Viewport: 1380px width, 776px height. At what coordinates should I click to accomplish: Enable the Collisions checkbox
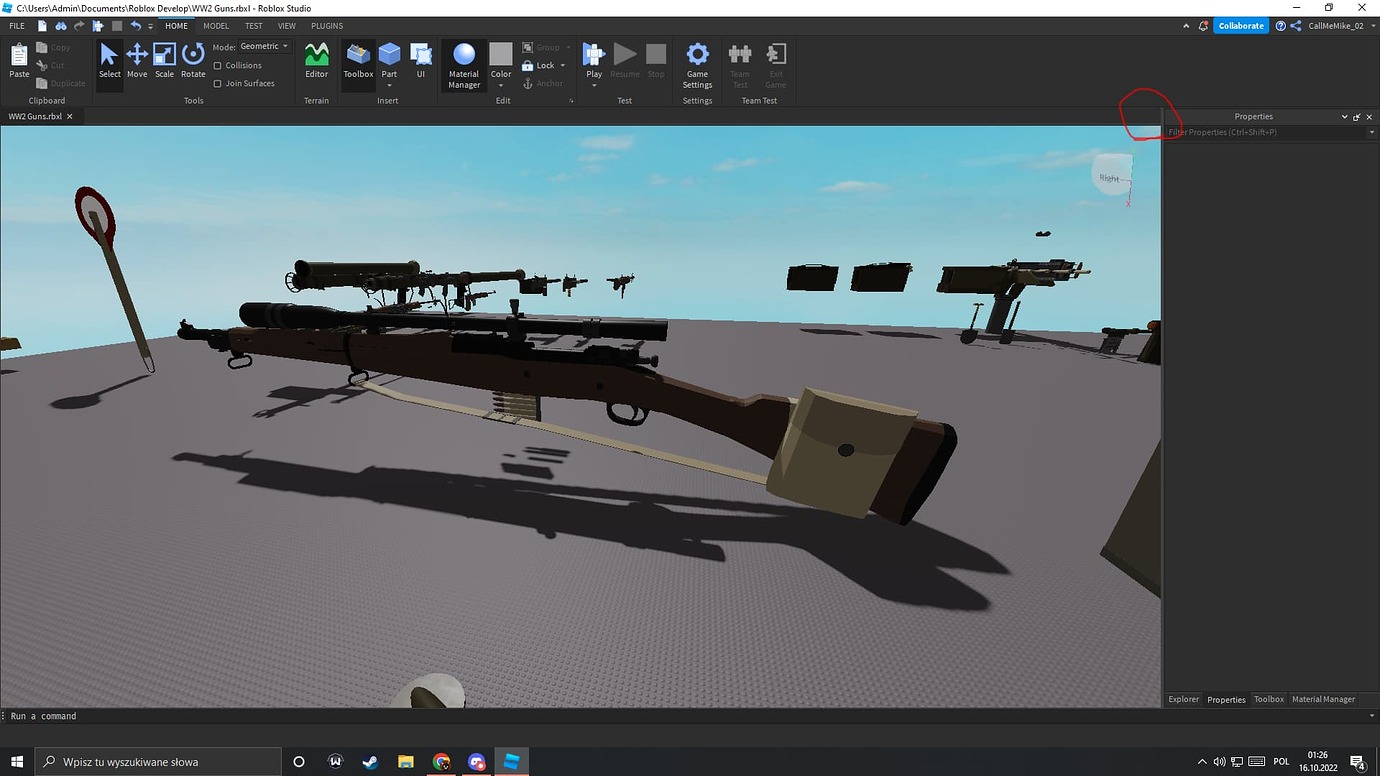[218, 66]
